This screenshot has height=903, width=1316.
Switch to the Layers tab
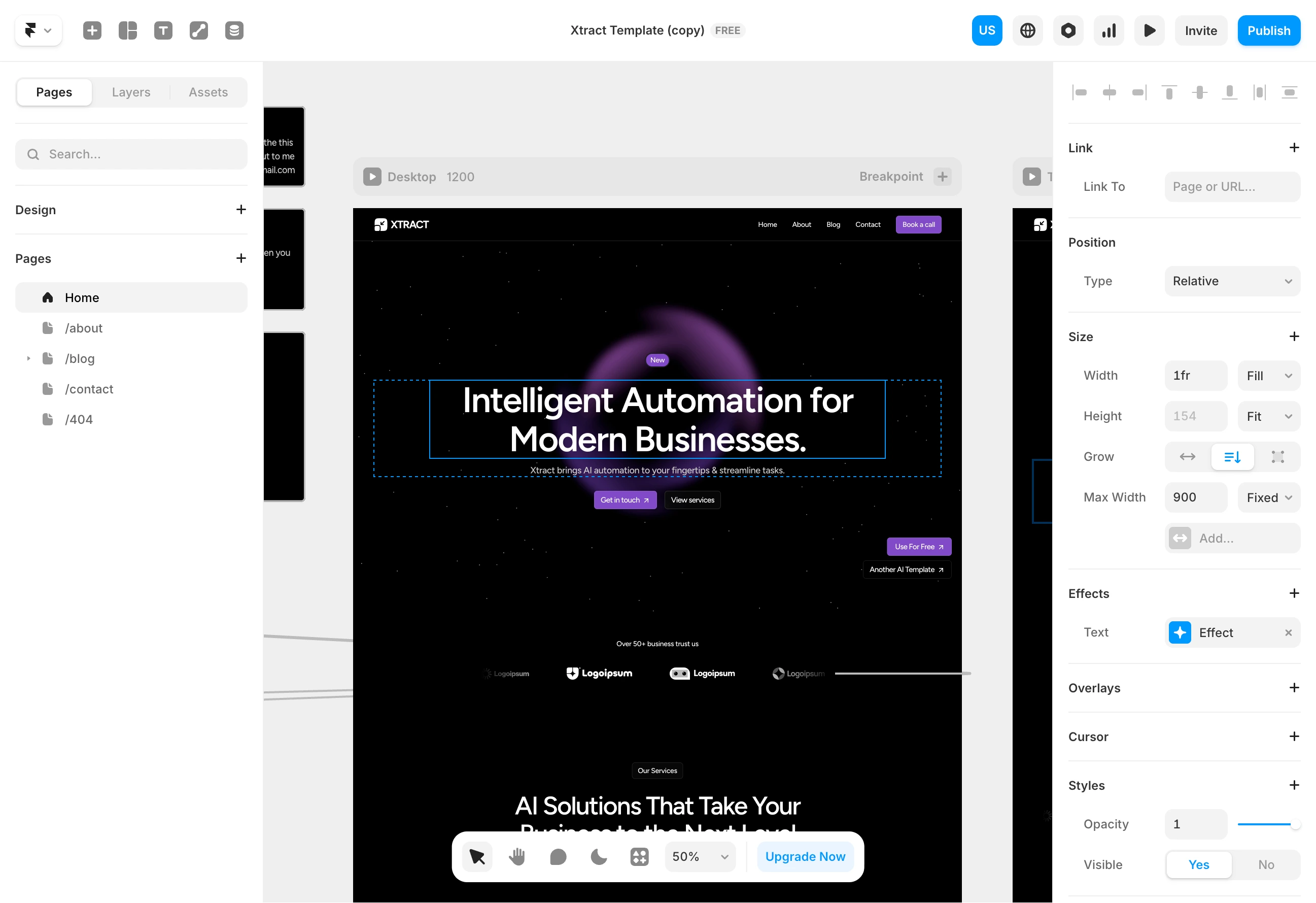131,92
